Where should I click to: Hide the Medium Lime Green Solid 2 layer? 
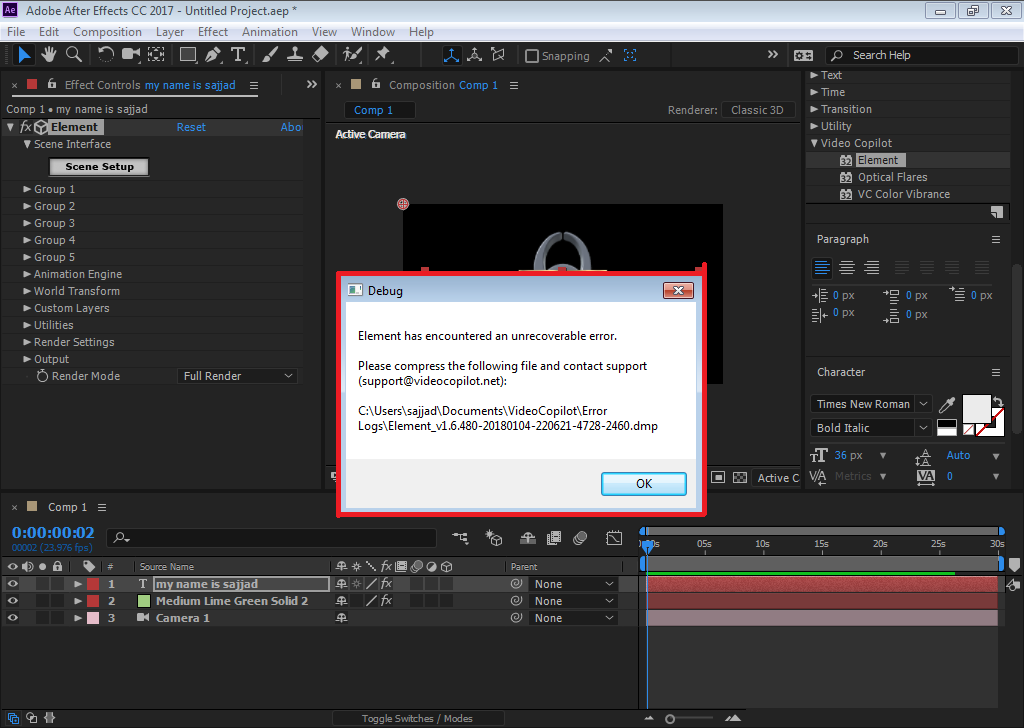pos(12,601)
